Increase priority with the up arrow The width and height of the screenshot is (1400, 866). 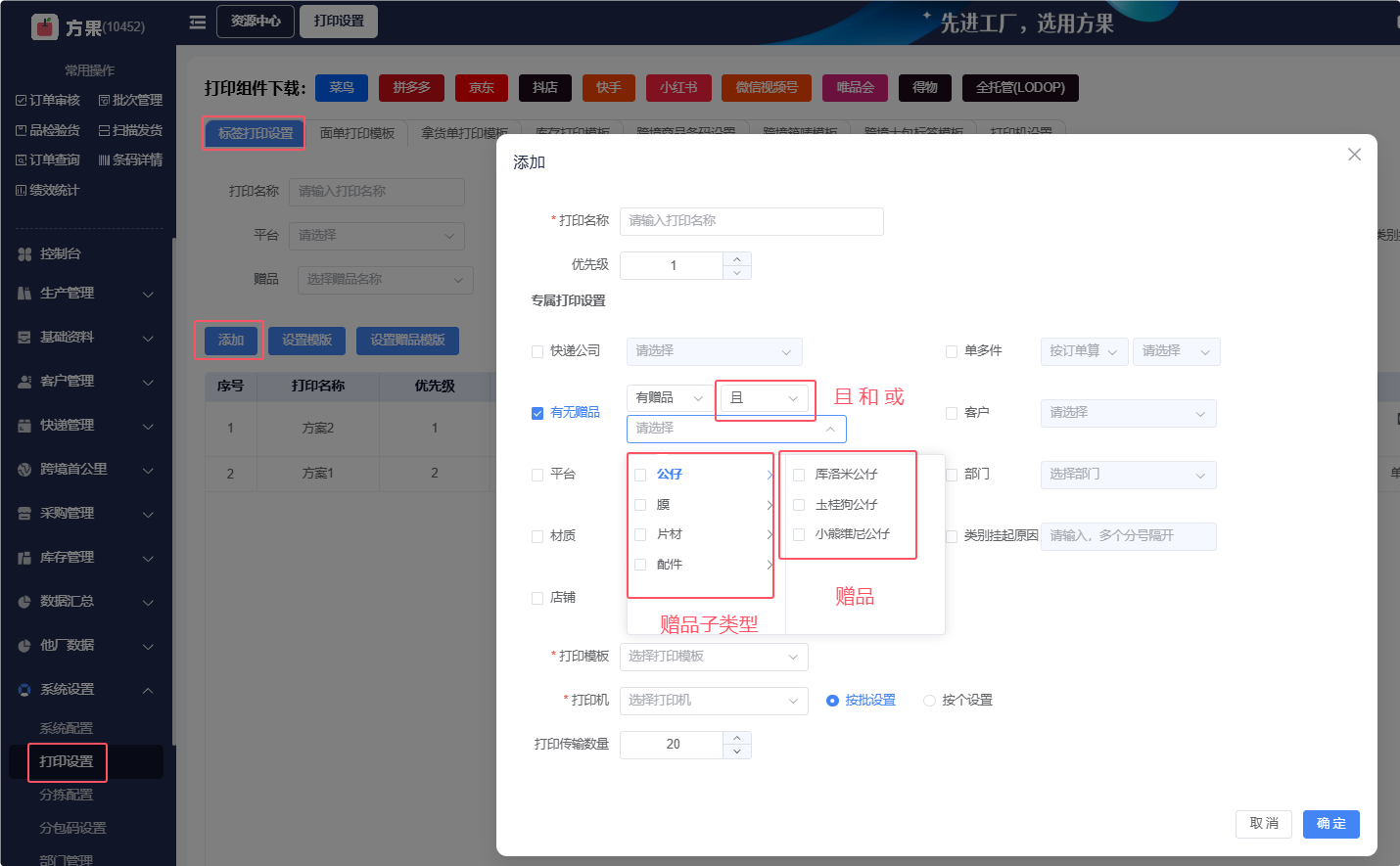(x=737, y=259)
